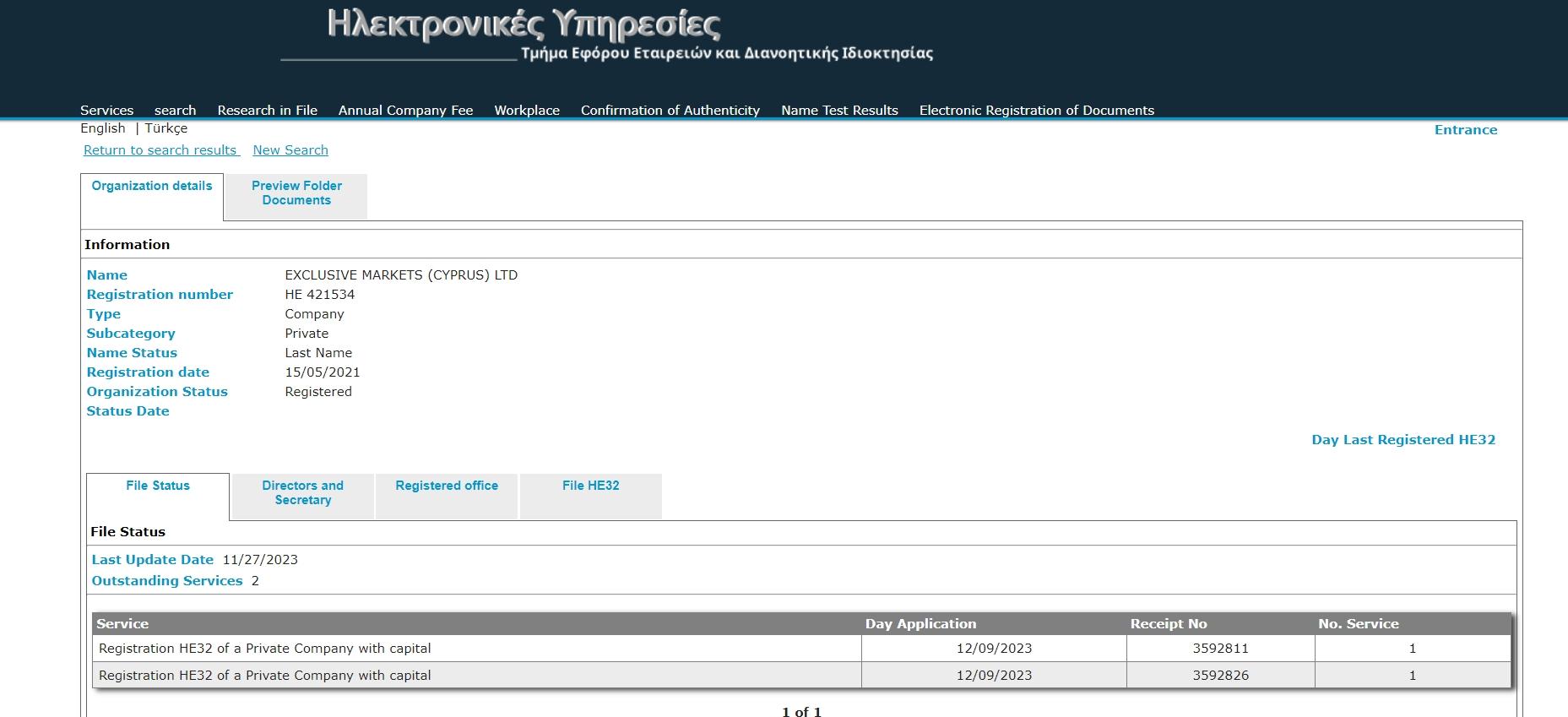Switch language to English
The image size is (1568, 717).
click(103, 128)
